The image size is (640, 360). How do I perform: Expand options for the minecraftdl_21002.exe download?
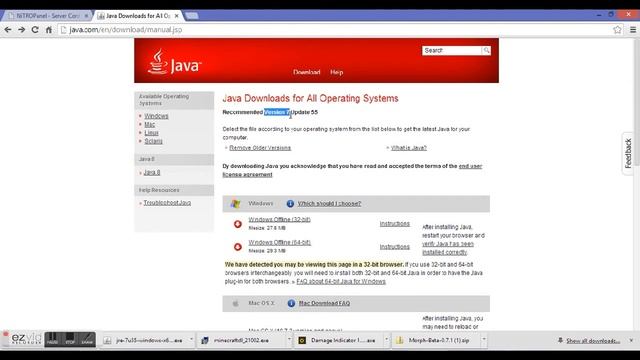pyautogui.click(x=289, y=340)
